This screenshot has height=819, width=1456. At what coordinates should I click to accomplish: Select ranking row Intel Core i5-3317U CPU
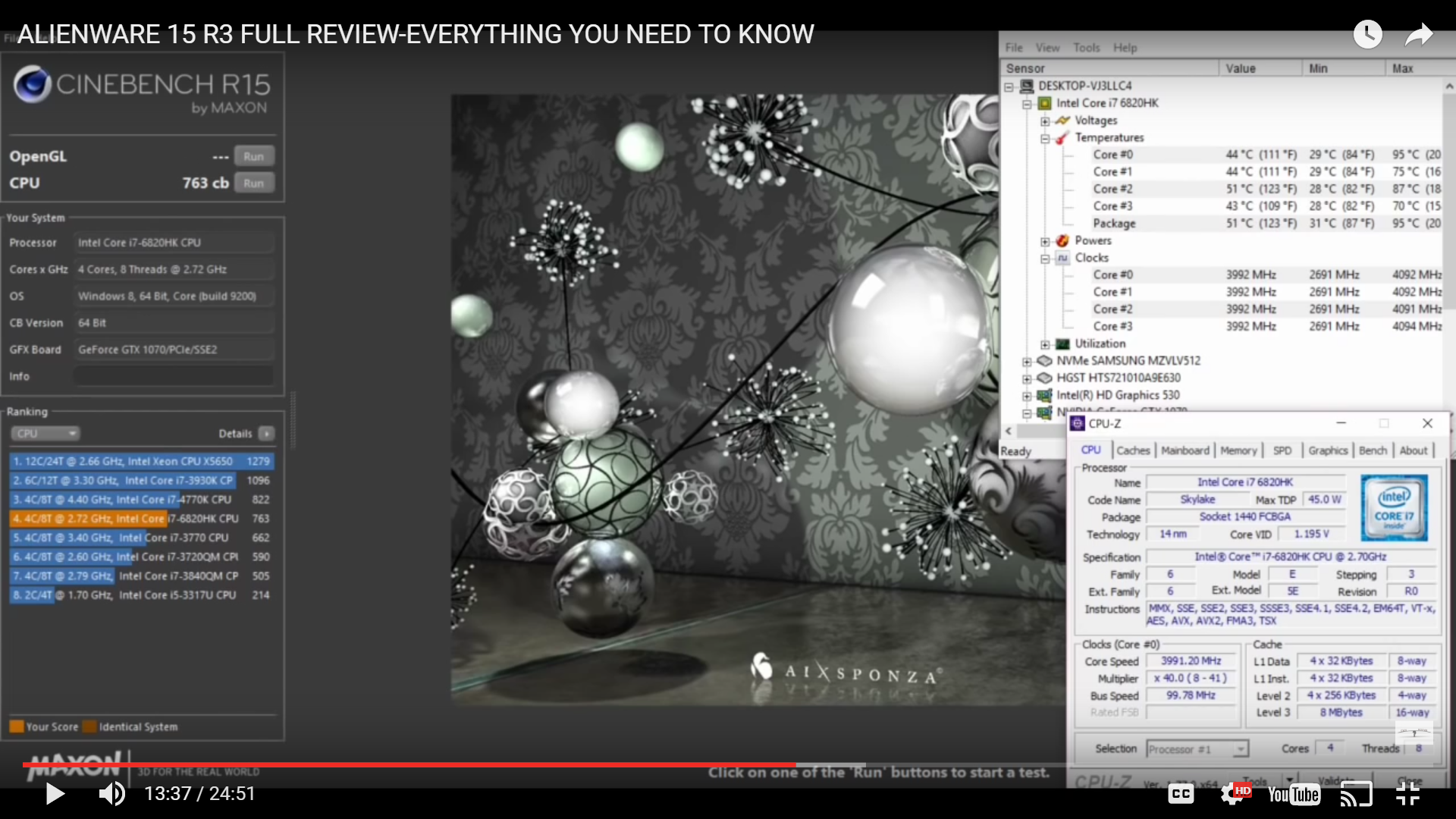point(142,595)
